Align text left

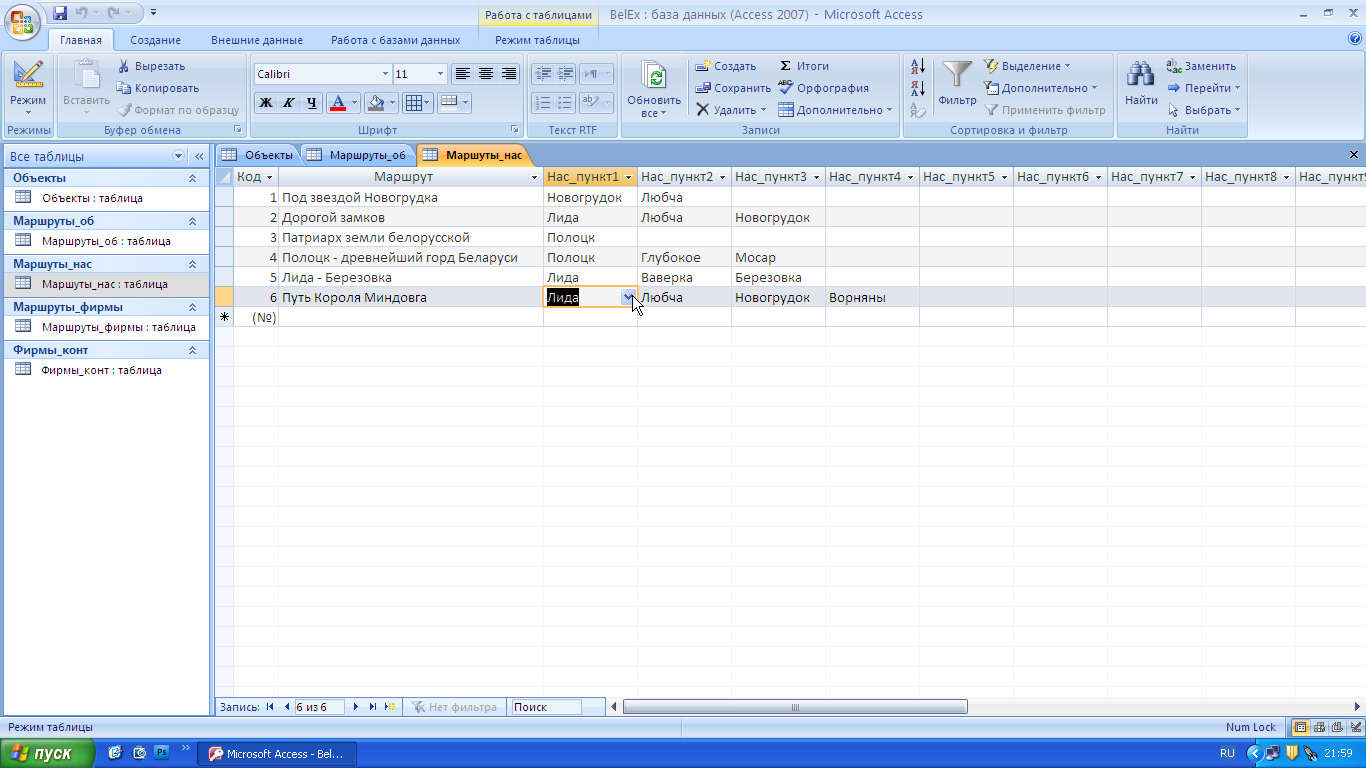(462, 74)
